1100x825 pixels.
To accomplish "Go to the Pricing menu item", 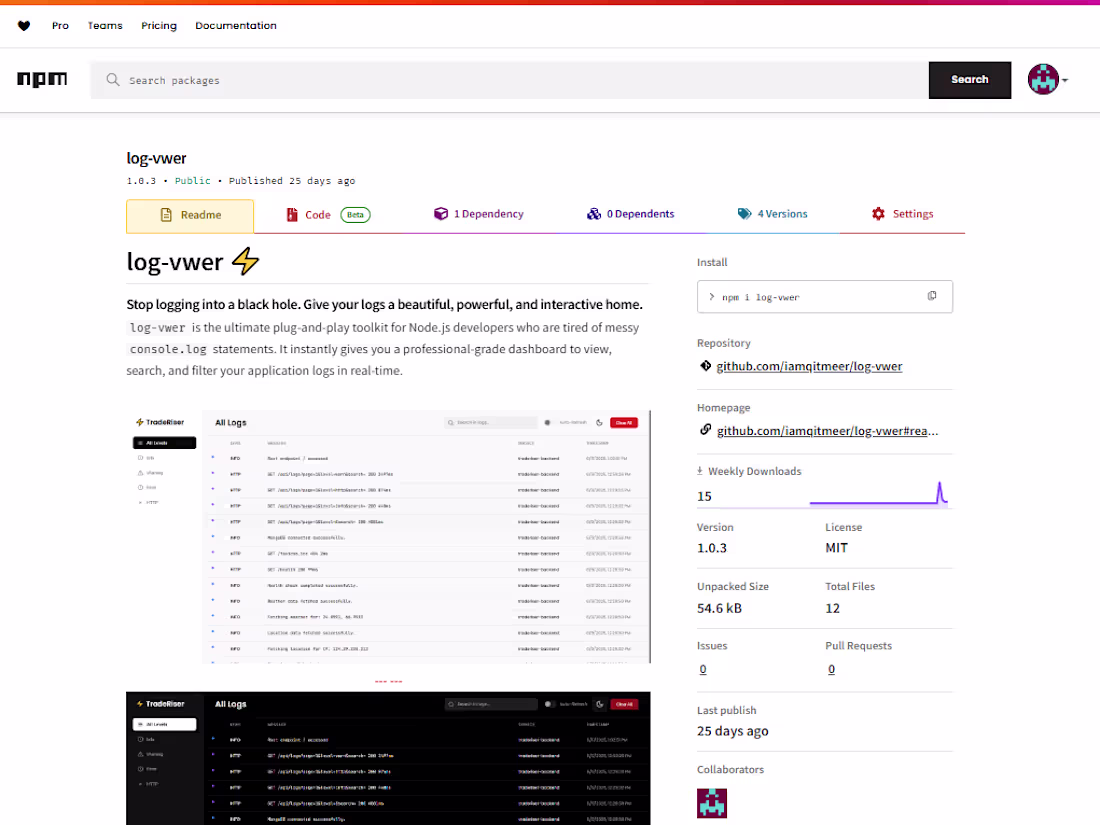I will 158,25.
